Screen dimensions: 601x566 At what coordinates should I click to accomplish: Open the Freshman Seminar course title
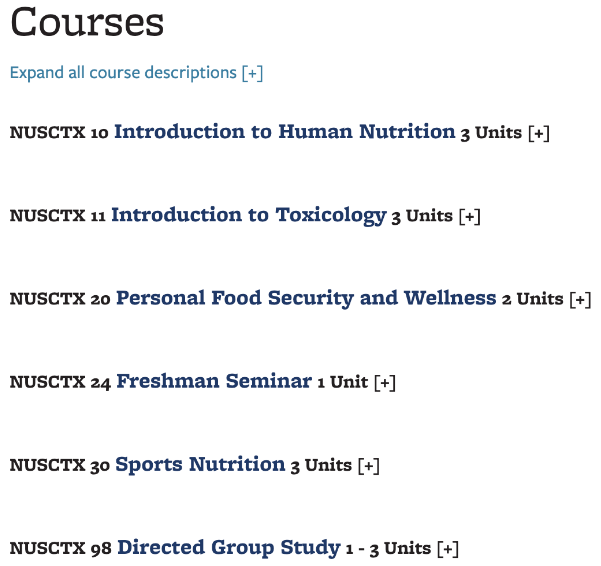tap(214, 381)
